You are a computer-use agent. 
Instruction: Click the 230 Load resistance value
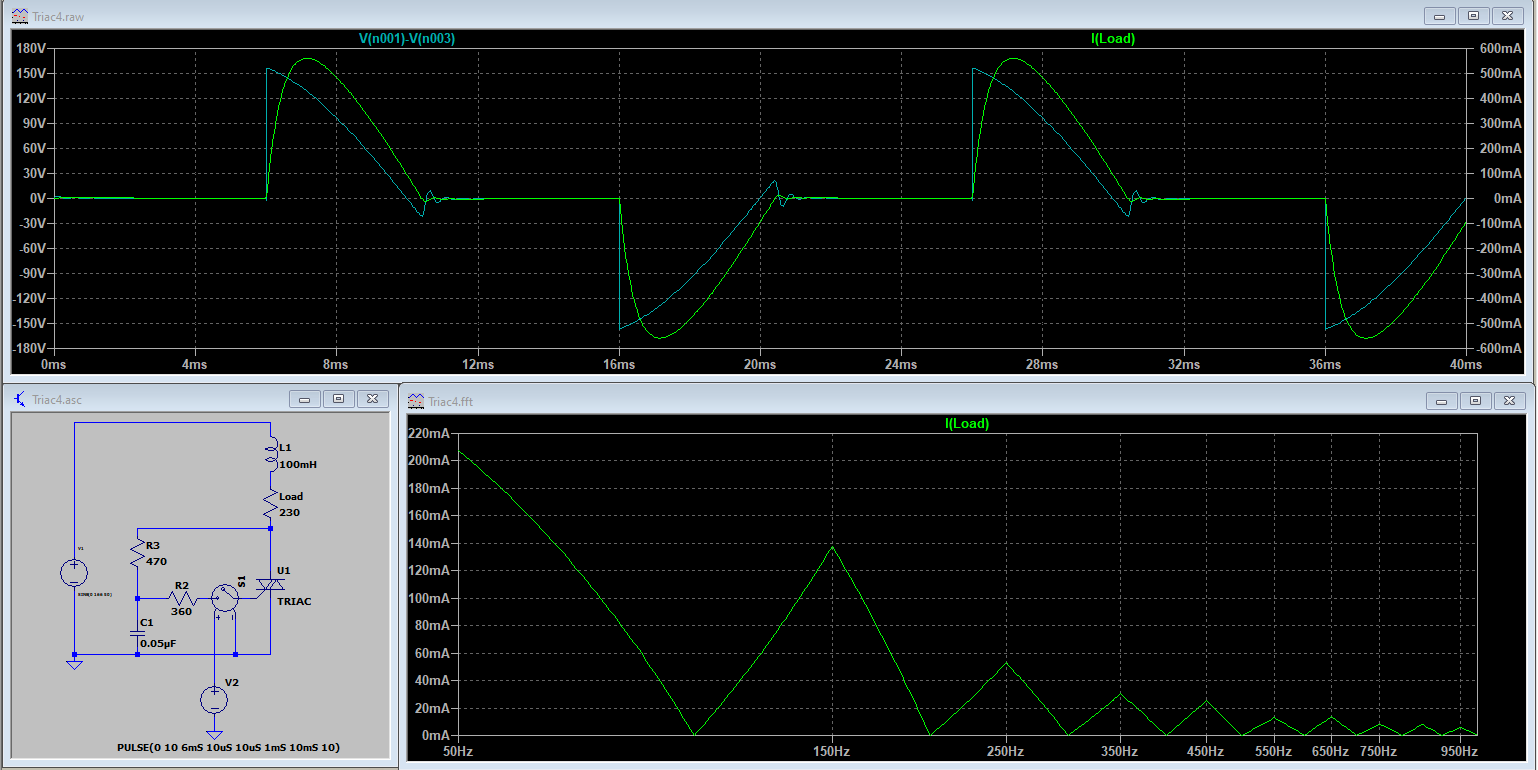[290, 513]
